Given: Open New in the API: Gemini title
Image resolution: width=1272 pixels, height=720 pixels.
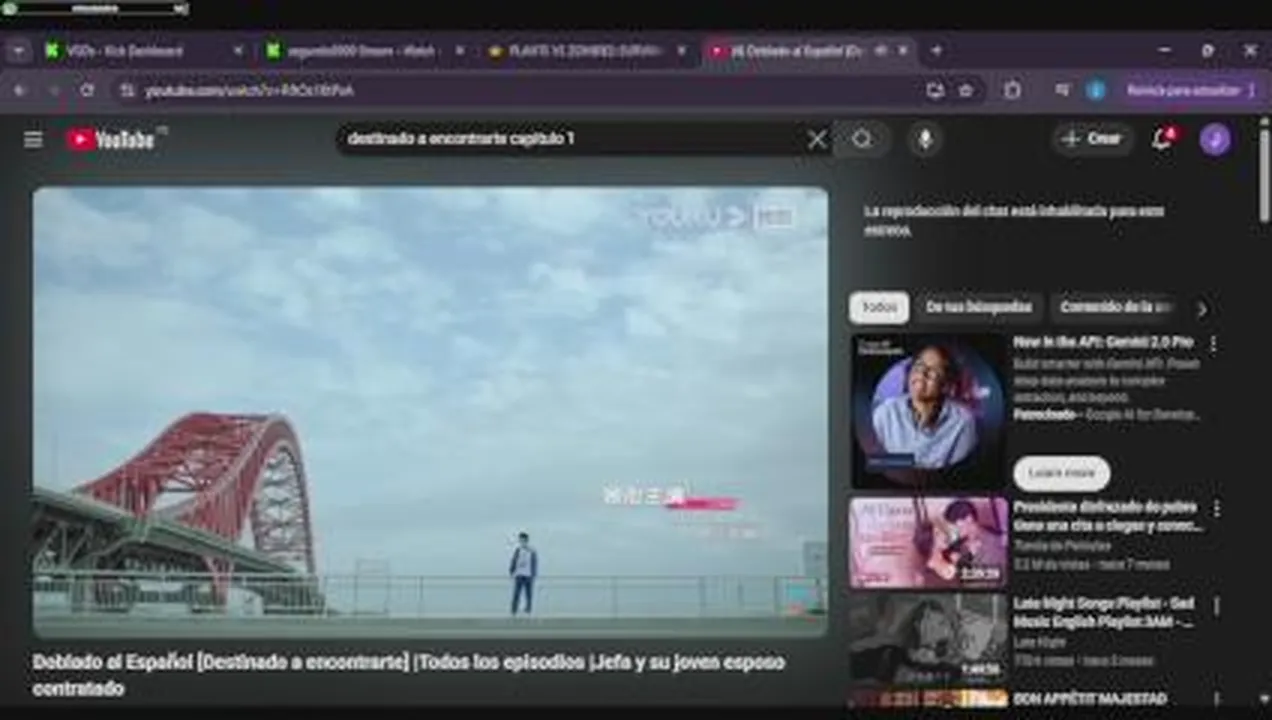Looking at the screenshot, I should click(1104, 342).
